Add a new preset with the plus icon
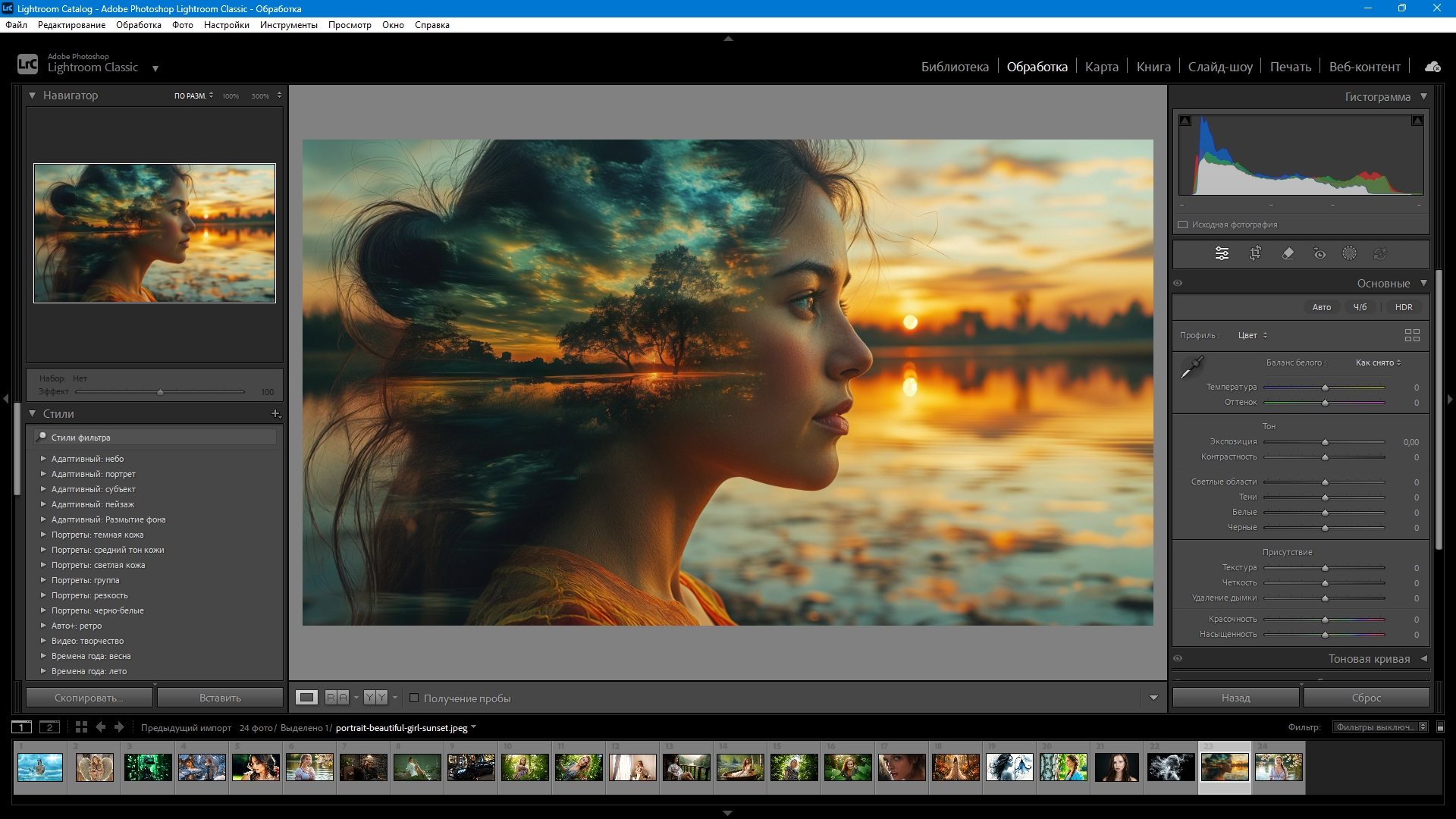1456x819 pixels. click(276, 414)
